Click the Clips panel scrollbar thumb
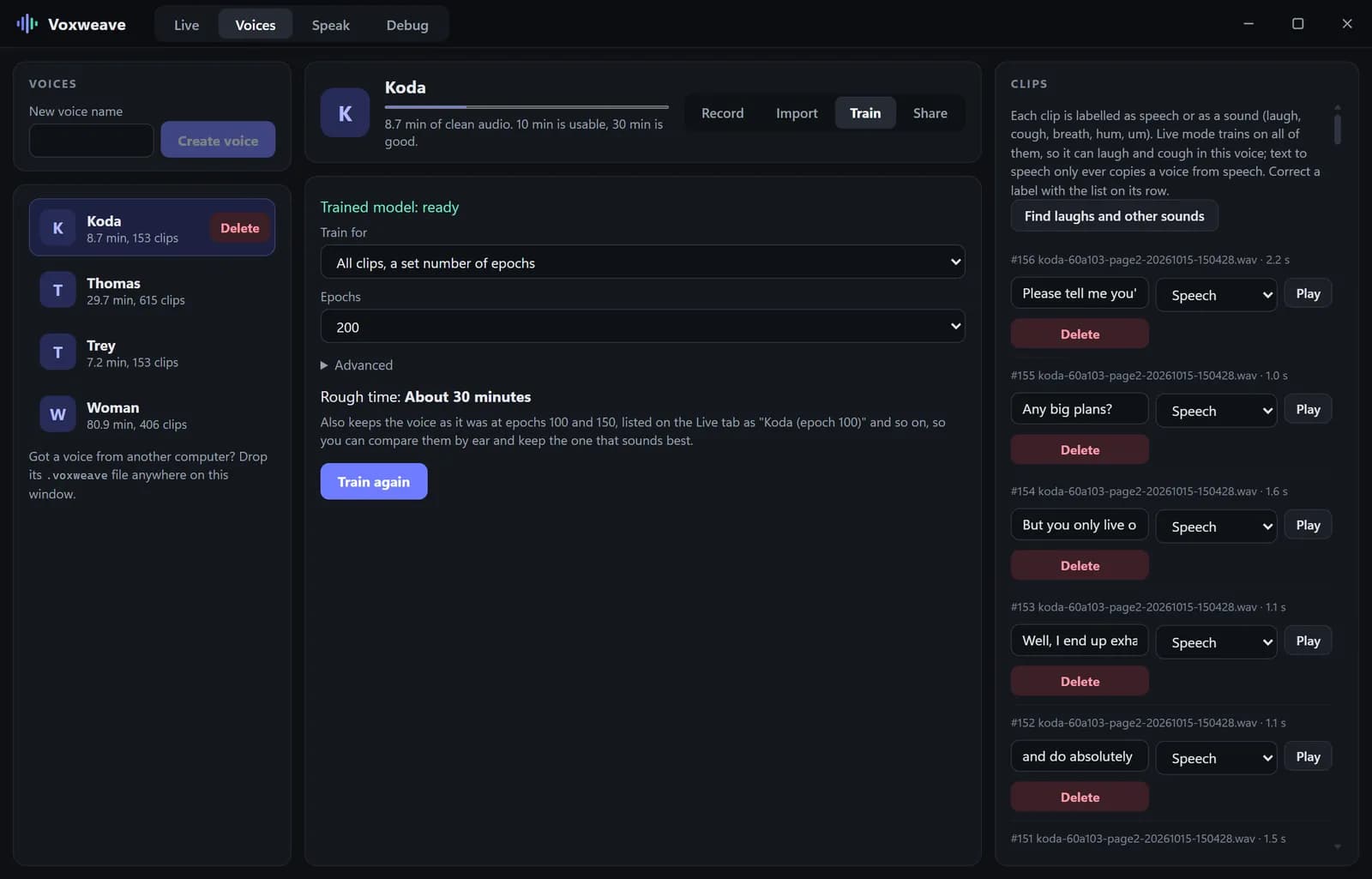1372x879 pixels. pos(1337,129)
